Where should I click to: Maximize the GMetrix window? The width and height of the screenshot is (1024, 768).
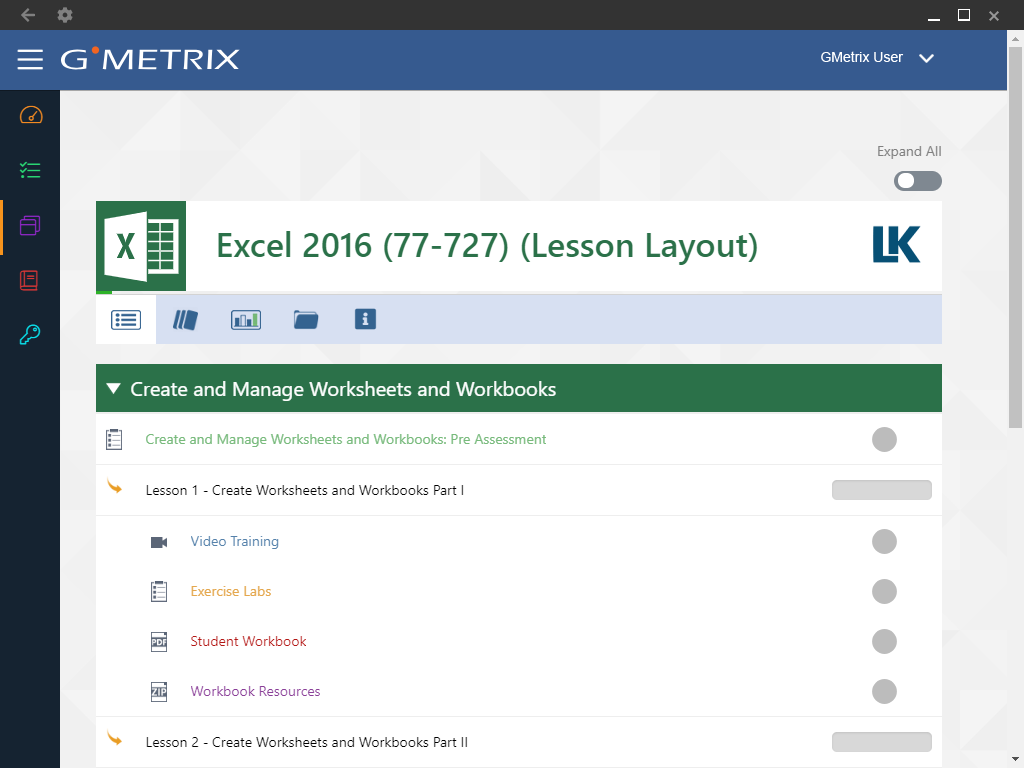point(964,15)
